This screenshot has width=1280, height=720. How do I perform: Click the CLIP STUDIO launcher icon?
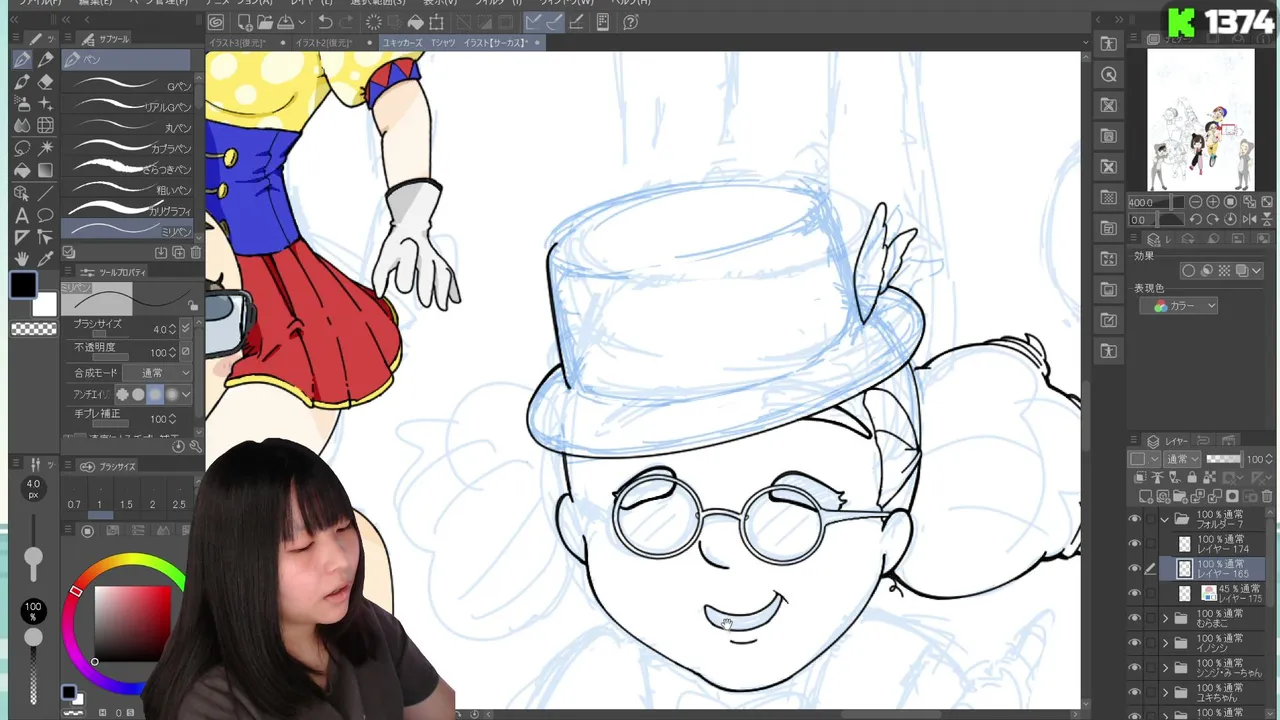click(x=216, y=22)
